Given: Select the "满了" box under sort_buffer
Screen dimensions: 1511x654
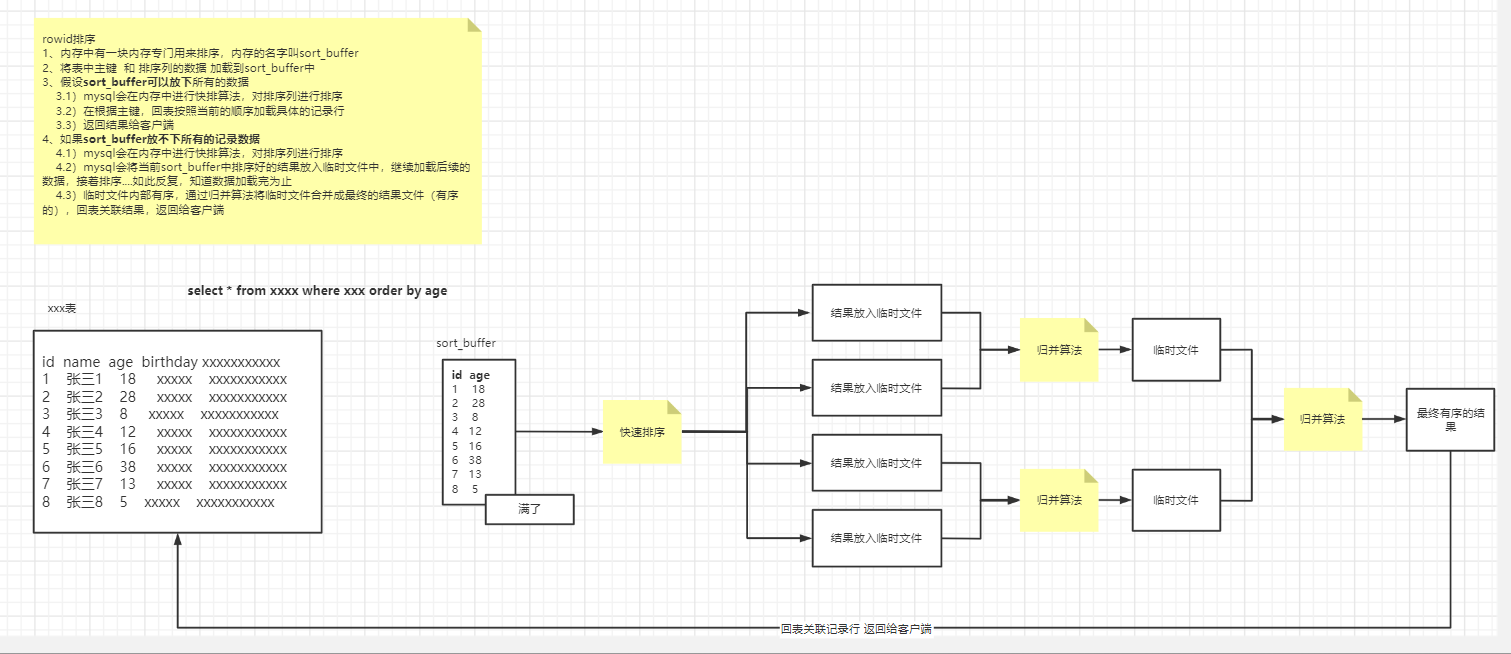Looking at the screenshot, I should (x=529, y=509).
